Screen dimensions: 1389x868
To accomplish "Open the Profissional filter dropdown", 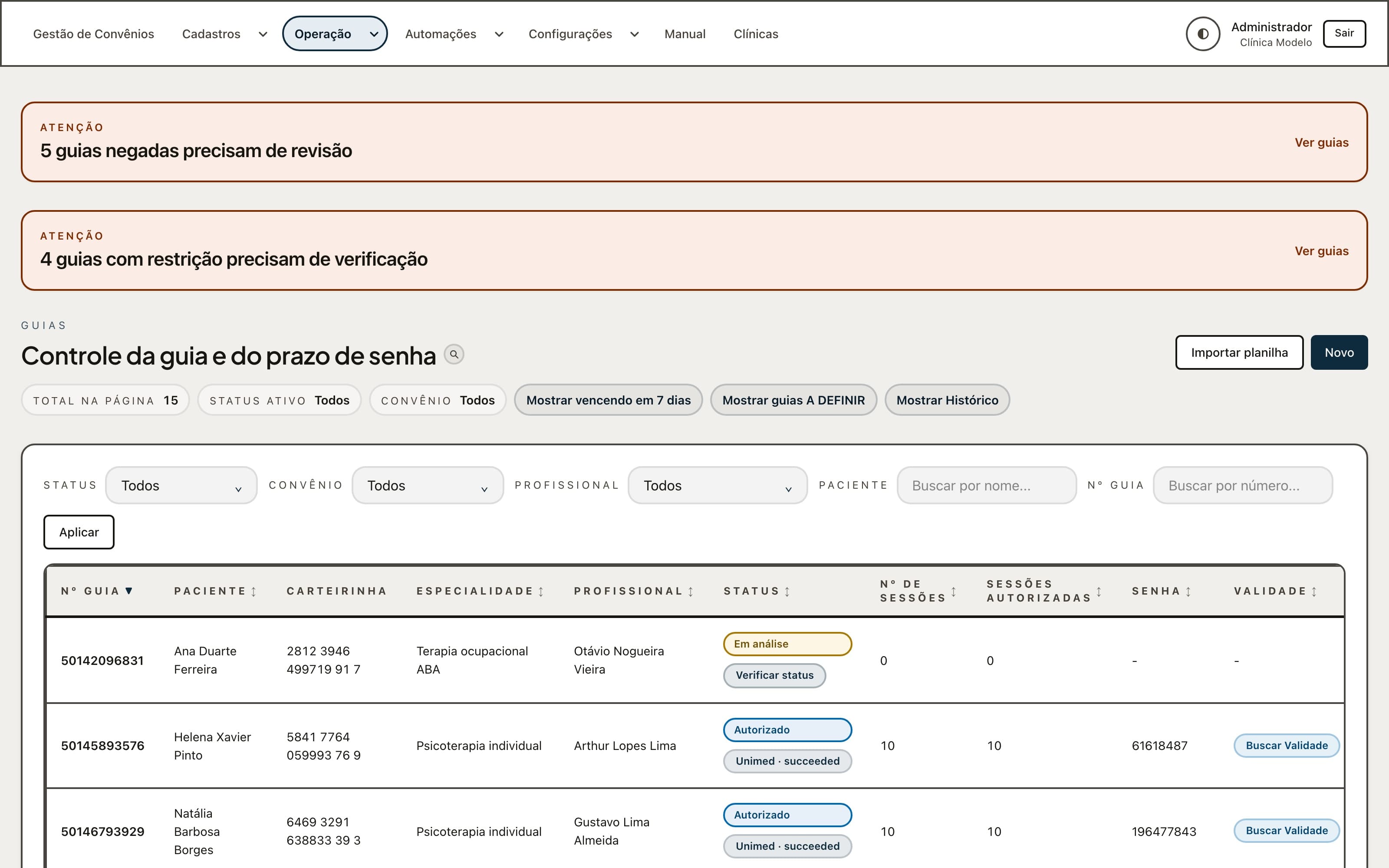I will 718,486.
